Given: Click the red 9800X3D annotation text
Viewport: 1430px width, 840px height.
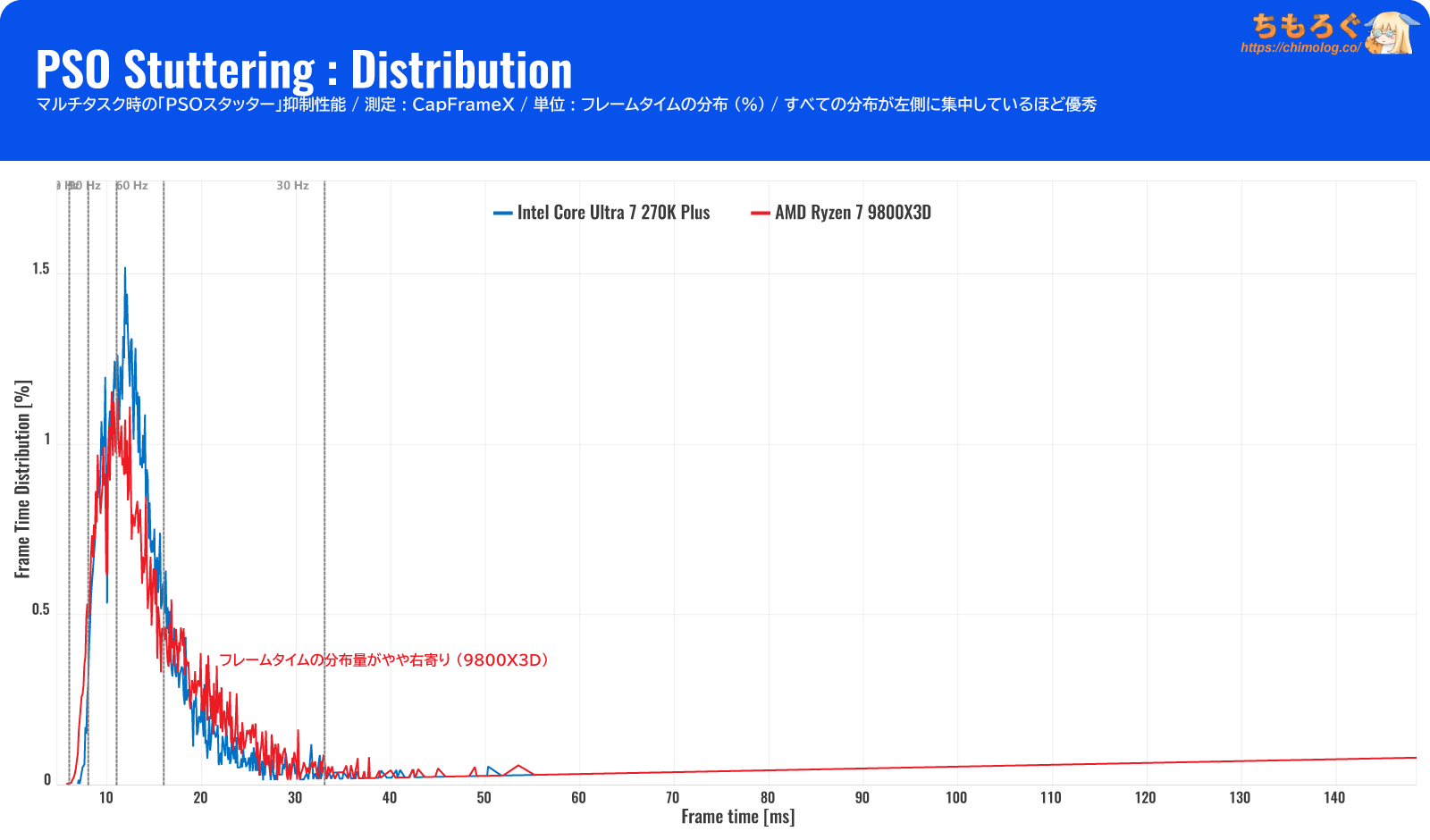Looking at the screenshot, I should click(384, 660).
